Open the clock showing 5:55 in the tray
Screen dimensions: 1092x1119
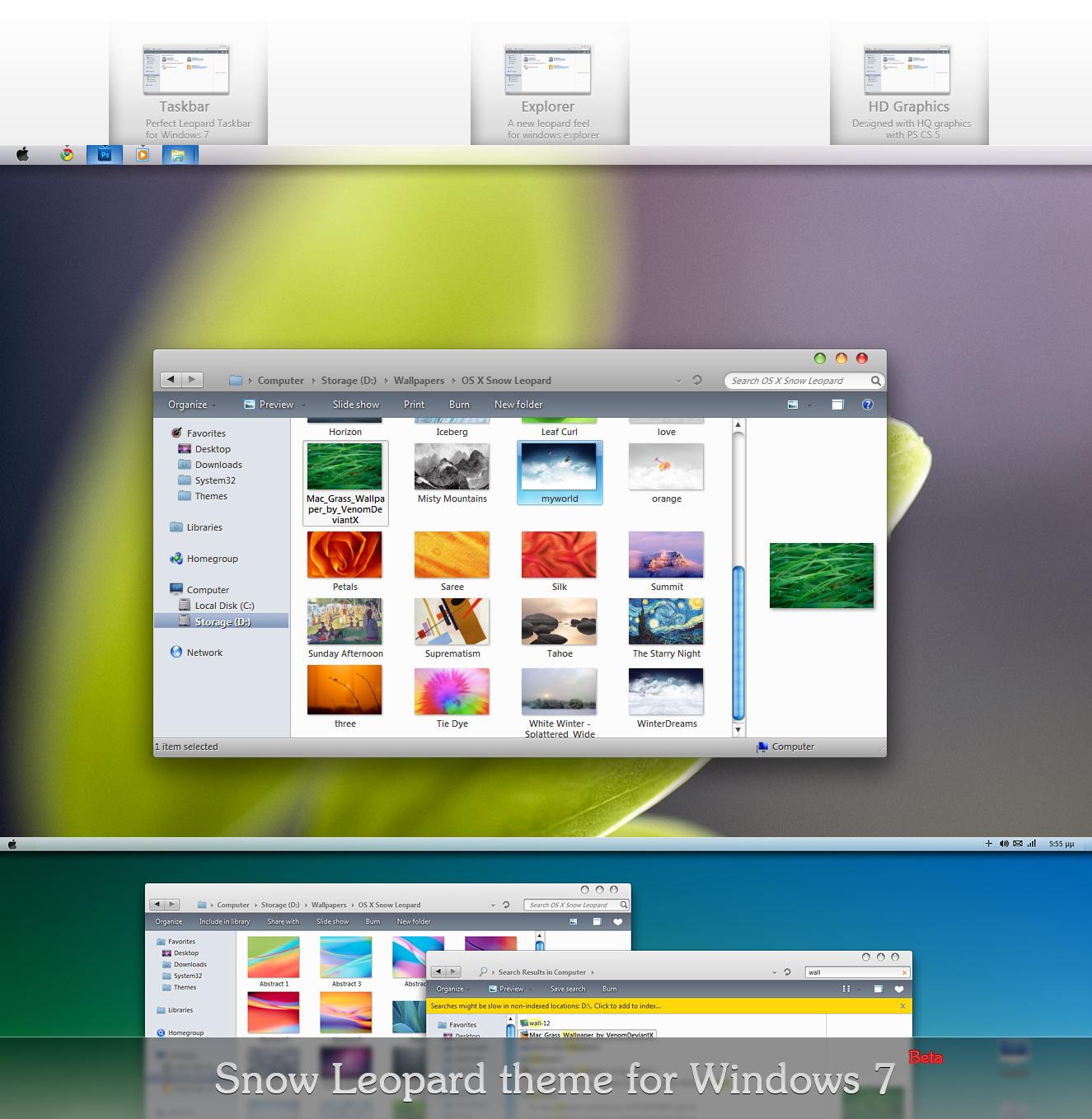click(1062, 844)
